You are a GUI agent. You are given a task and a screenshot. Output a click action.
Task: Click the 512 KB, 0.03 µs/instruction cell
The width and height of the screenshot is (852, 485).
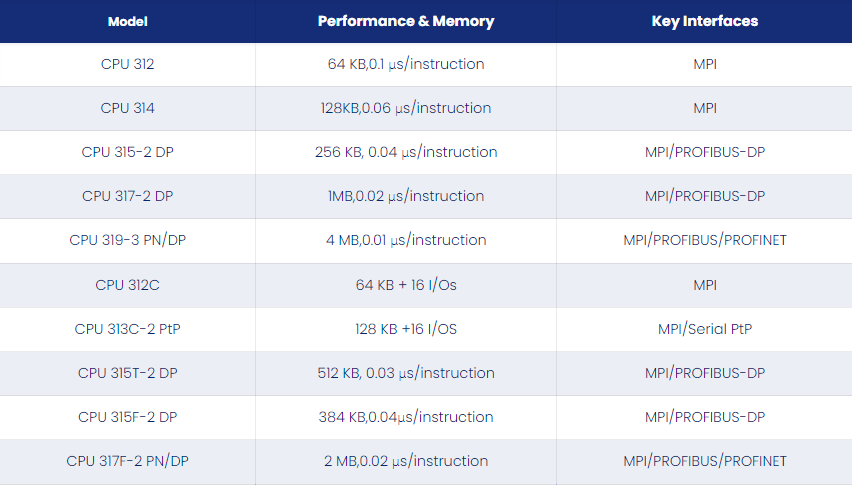[x=406, y=373]
